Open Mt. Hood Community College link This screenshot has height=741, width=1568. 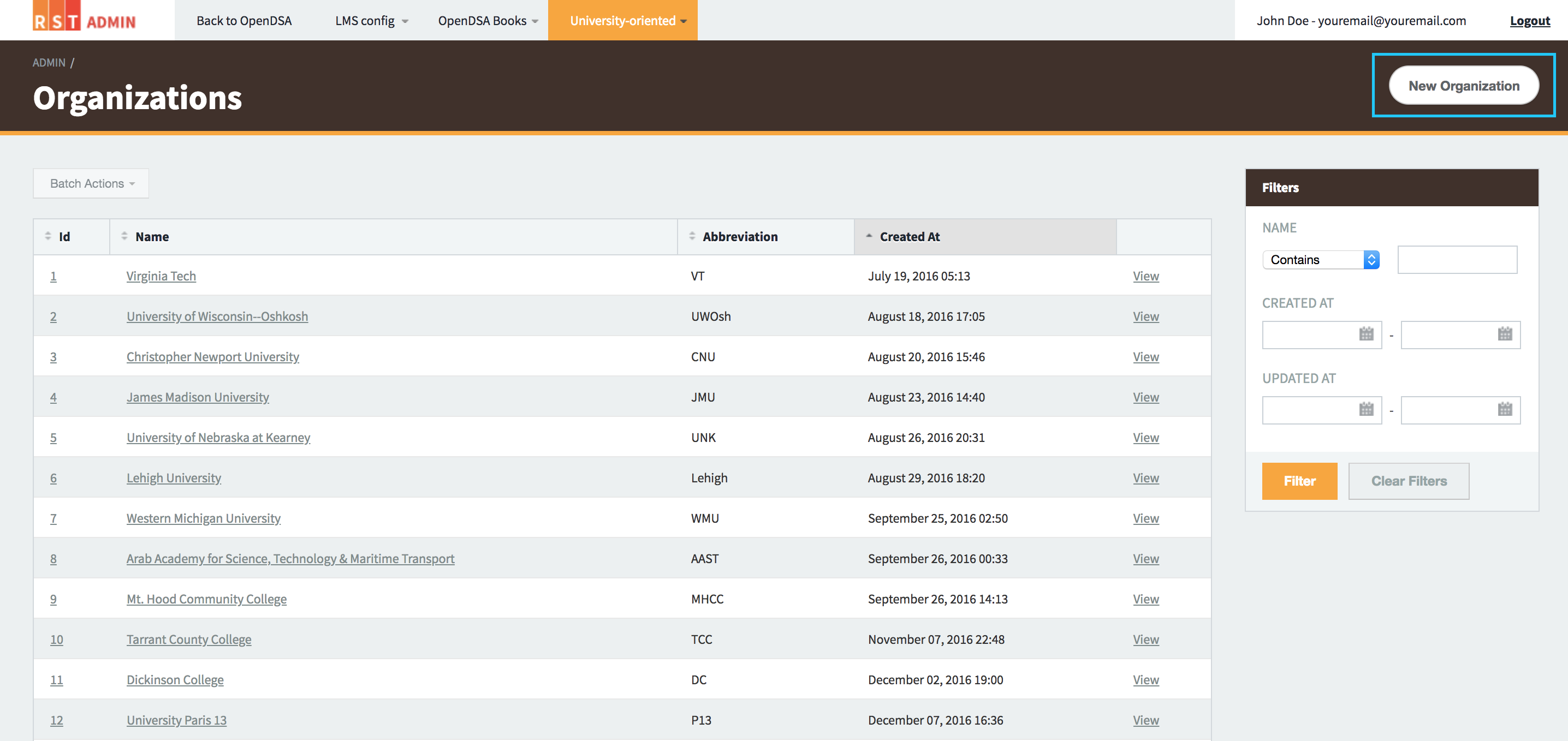[206, 599]
